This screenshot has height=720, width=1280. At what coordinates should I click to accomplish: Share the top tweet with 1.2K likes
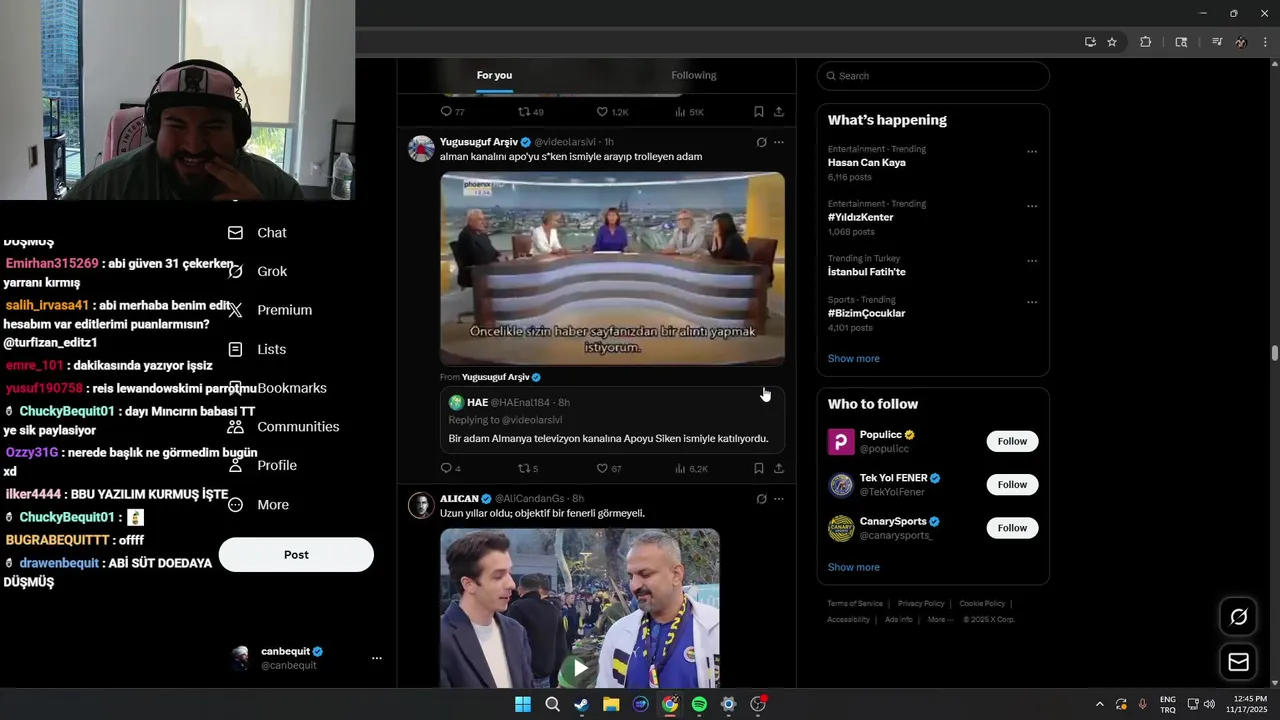pos(779,112)
